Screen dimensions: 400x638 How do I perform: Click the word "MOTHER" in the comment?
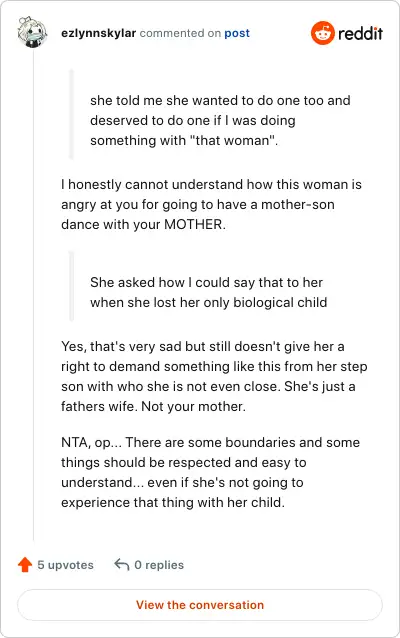tap(195, 224)
